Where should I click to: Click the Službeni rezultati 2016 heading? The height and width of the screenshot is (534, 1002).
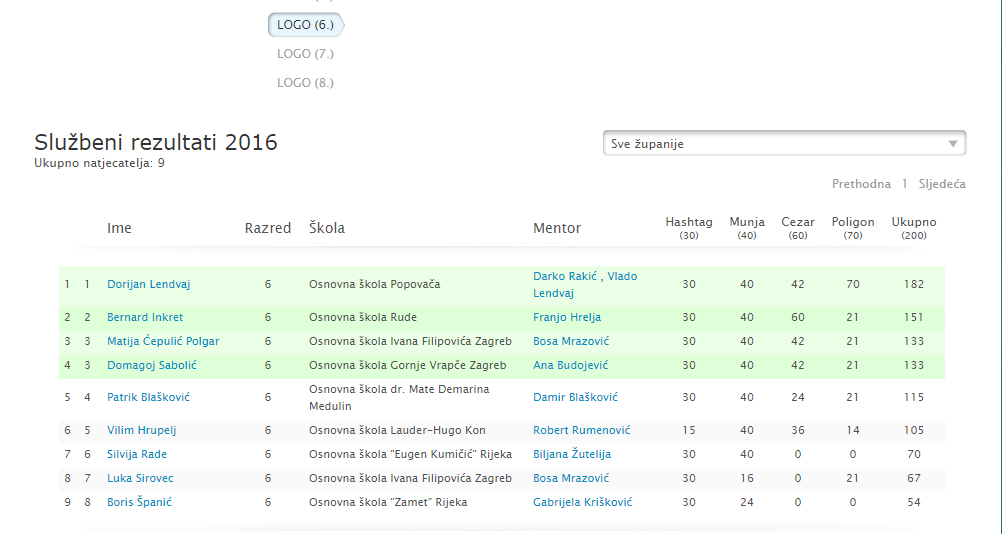(155, 141)
